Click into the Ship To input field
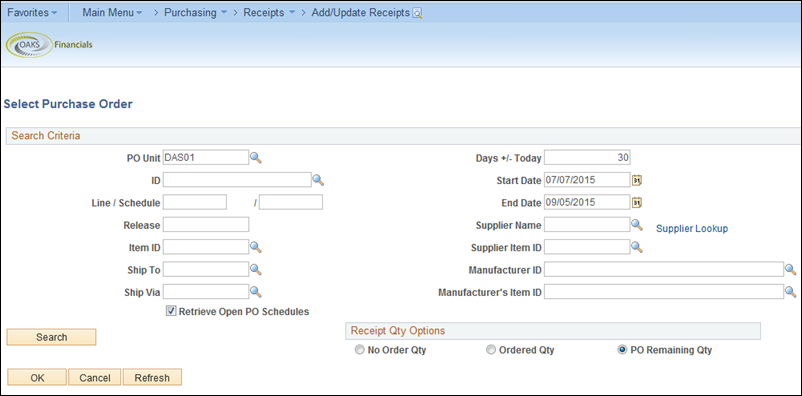Image resolution: width=802 pixels, height=396 pixels. coord(206,269)
